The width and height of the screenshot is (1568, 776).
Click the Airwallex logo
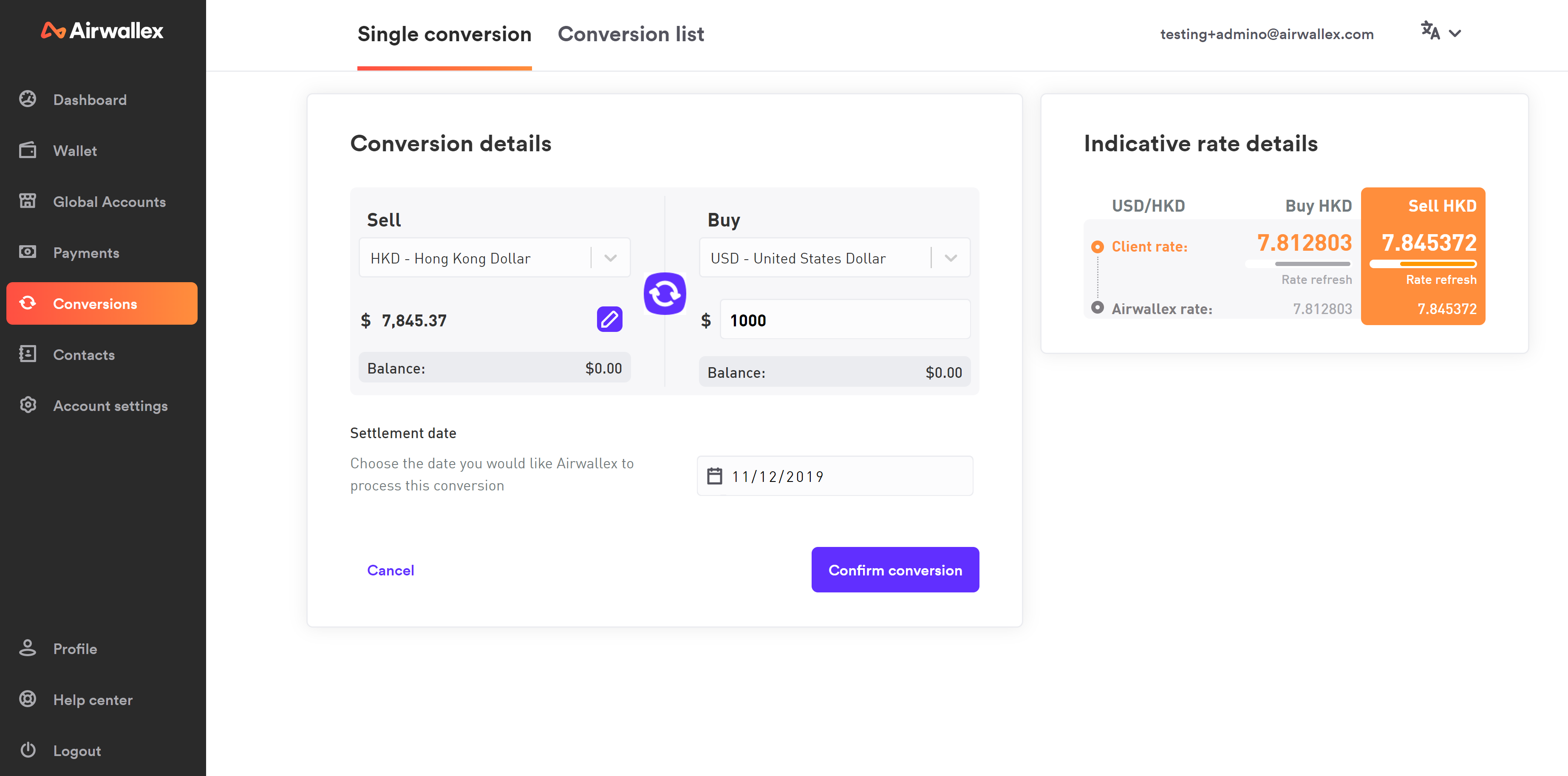click(102, 31)
